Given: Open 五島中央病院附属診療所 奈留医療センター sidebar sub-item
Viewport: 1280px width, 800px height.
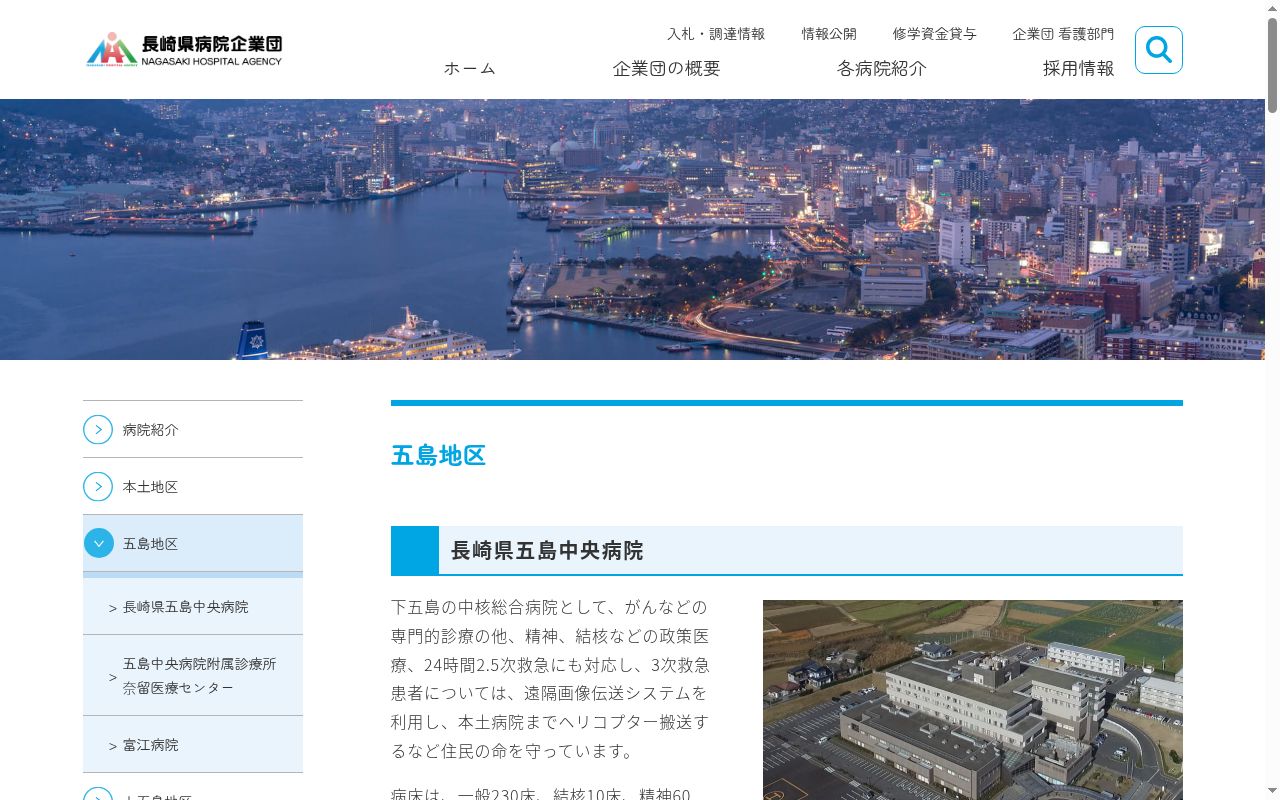Looking at the screenshot, I should click(193, 676).
